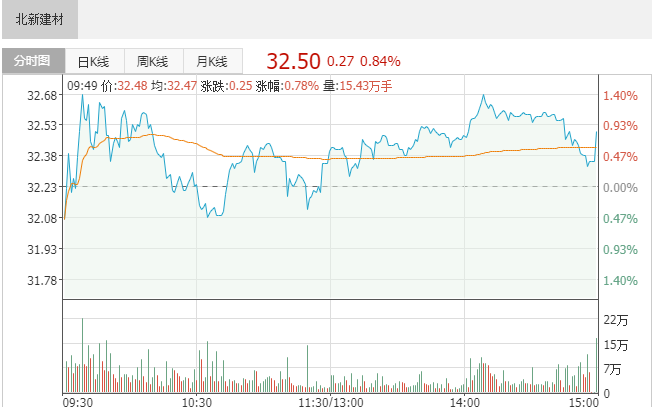
Task: Click the 14:00 time axis label
Action: 464,402
